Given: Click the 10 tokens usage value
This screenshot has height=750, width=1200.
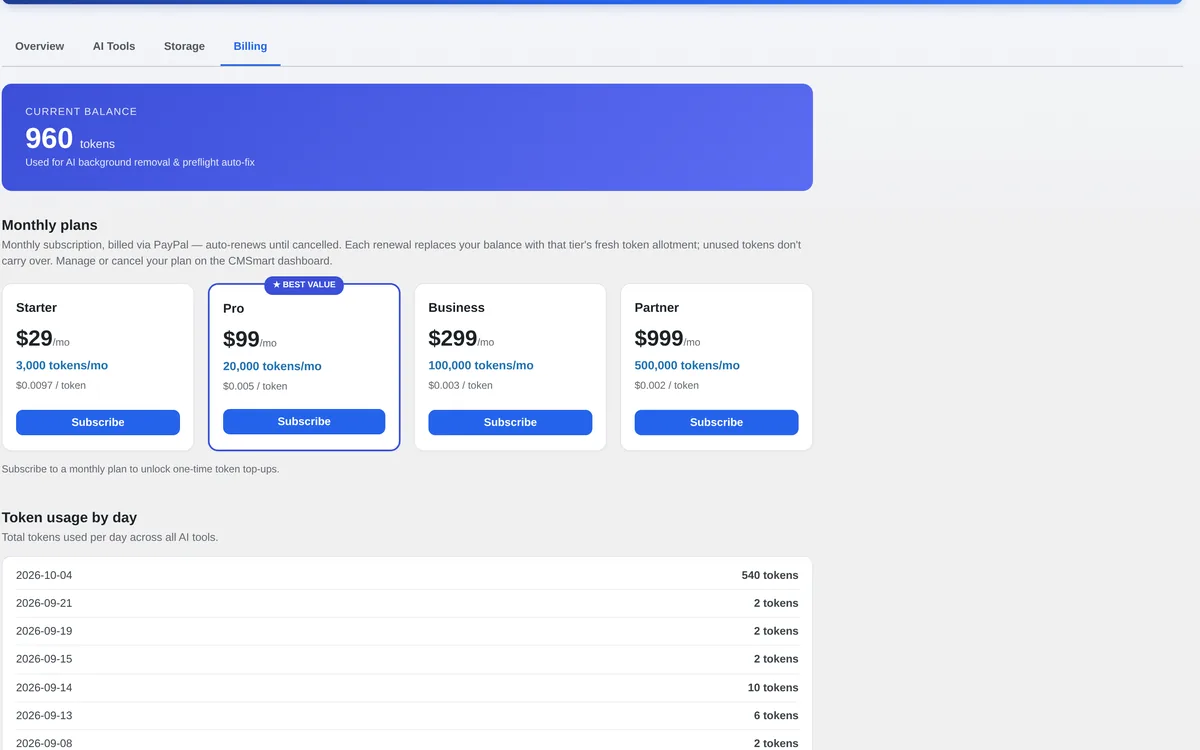Looking at the screenshot, I should click(773, 688).
